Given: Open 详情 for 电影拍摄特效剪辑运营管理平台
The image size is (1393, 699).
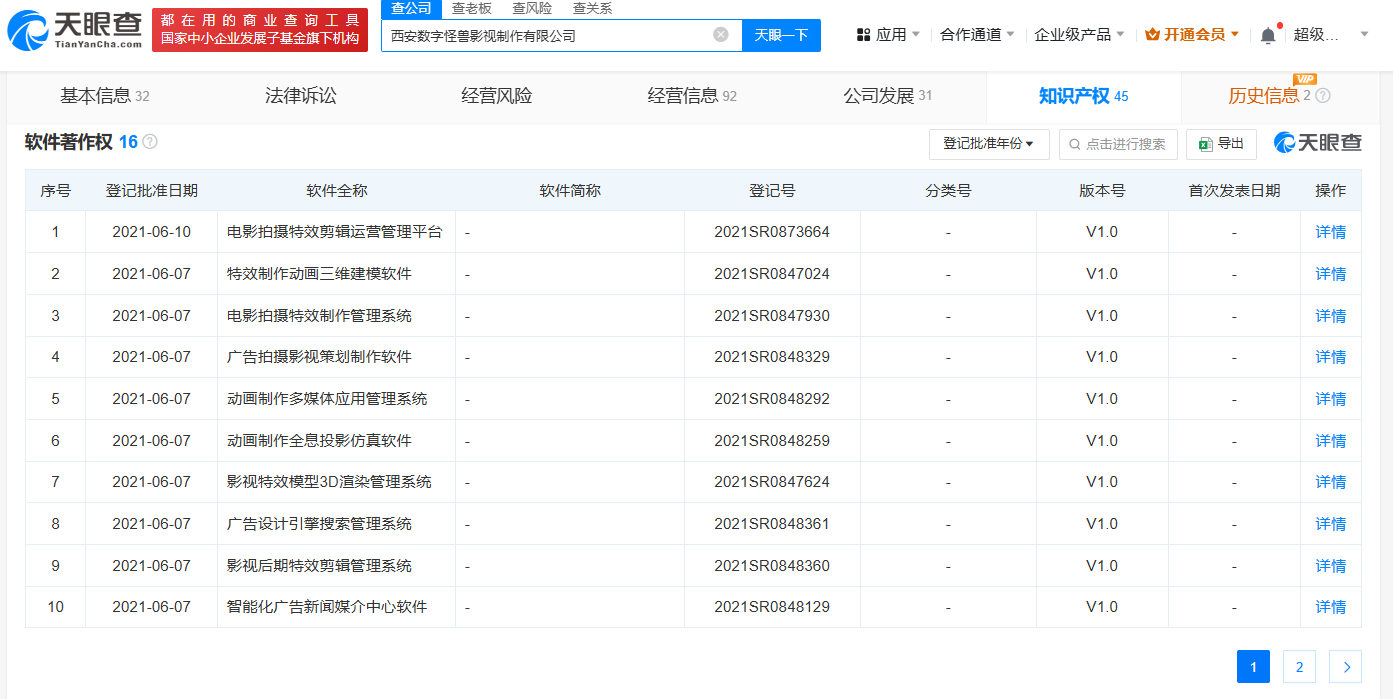Looking at the screenshot, I should (x=1330, y=232).
